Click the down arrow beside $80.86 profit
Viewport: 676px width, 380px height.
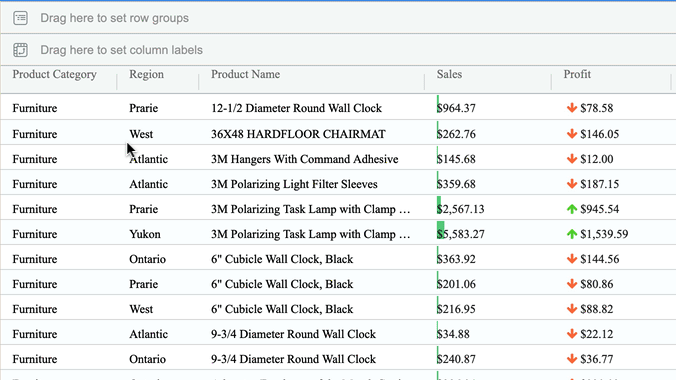click(572, 284)
